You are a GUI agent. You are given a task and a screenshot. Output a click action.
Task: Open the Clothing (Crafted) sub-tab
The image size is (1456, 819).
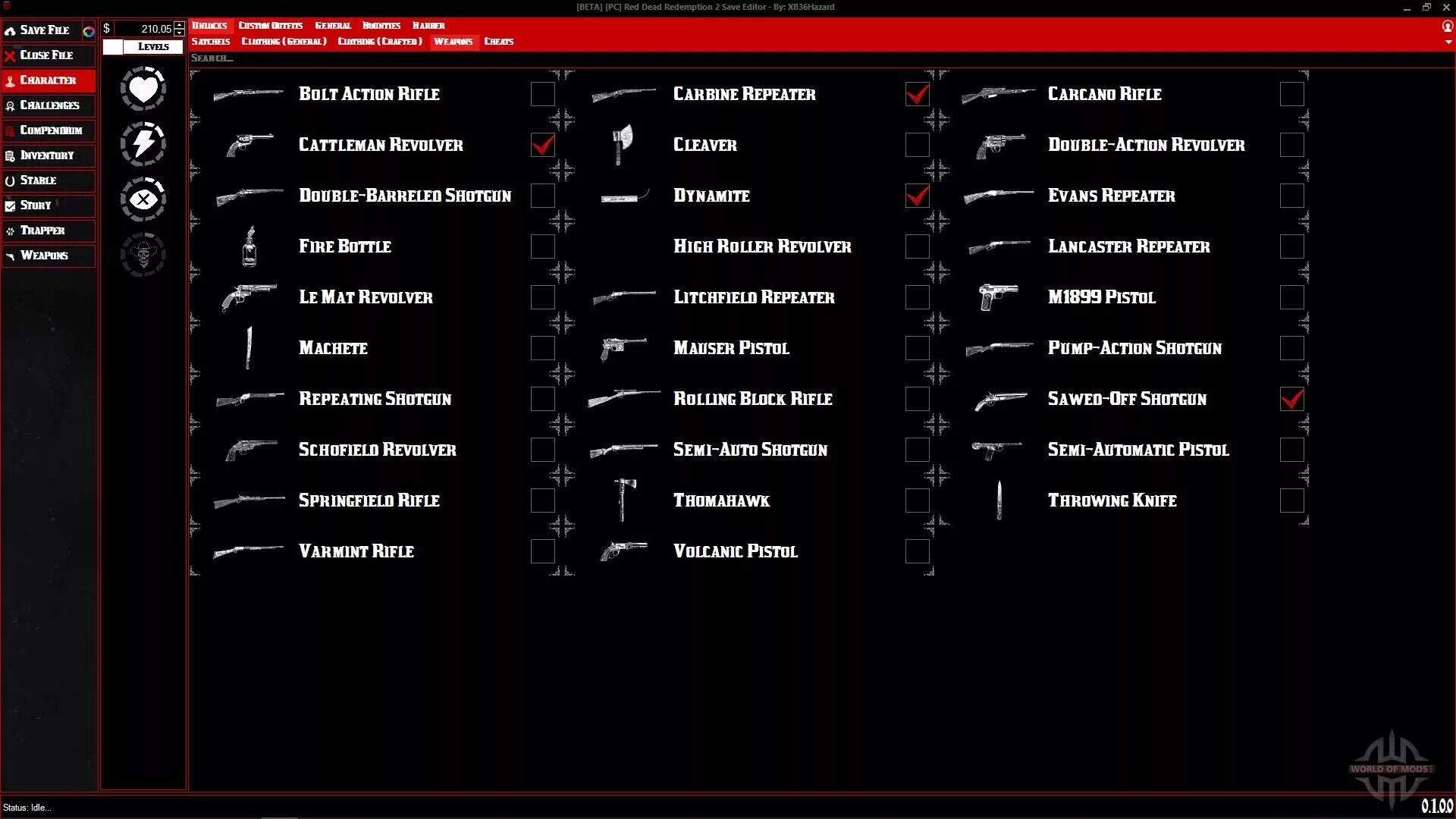(380, 41)
